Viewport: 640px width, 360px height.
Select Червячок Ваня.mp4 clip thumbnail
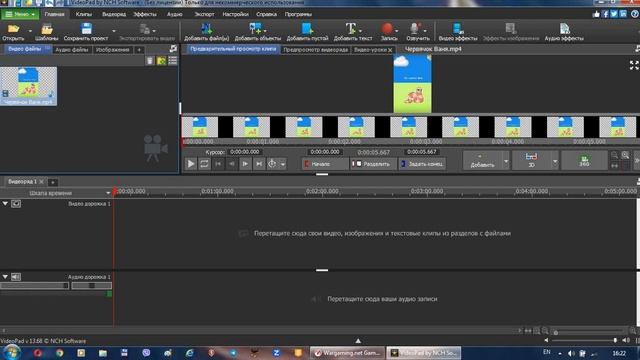click(x=29, y=86)
